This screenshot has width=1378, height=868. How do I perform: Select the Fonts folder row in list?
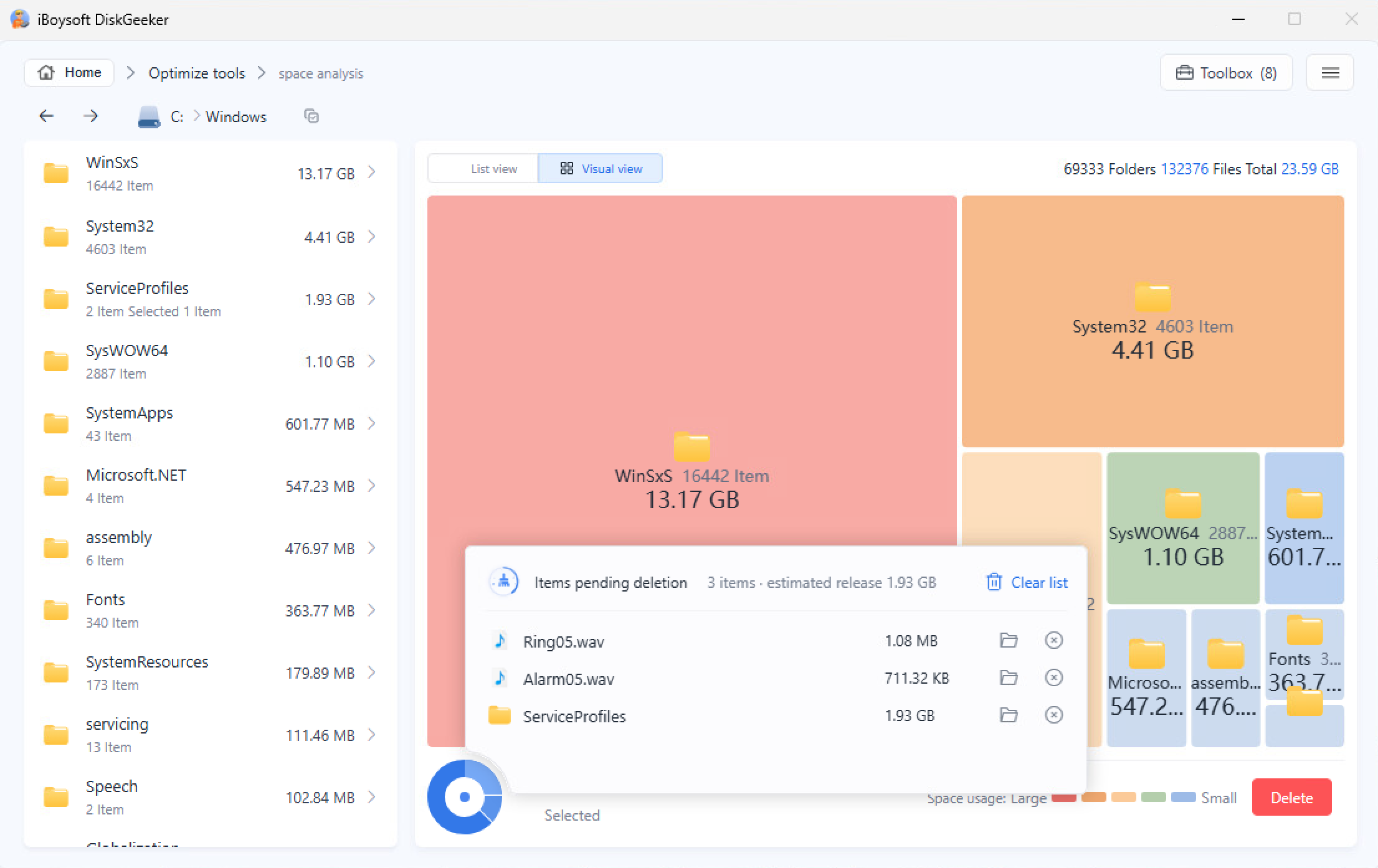211,610
